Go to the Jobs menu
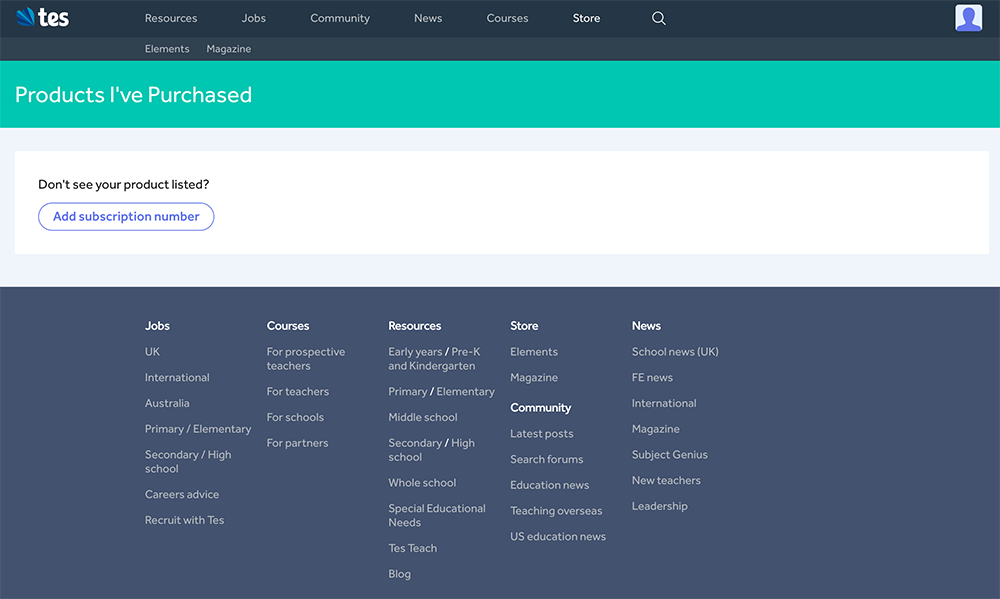1000x599 pixels. pos(254,18)
